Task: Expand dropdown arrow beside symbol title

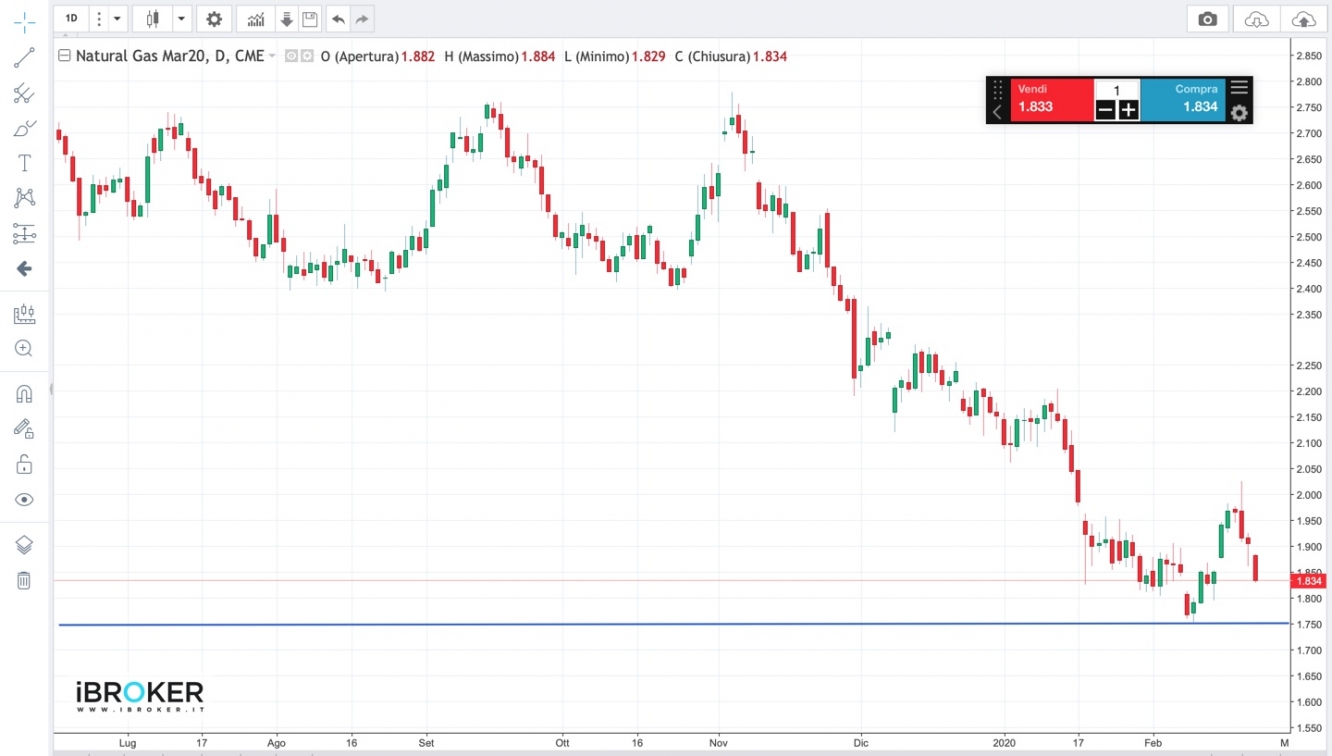Action: [x=272, y=56]
